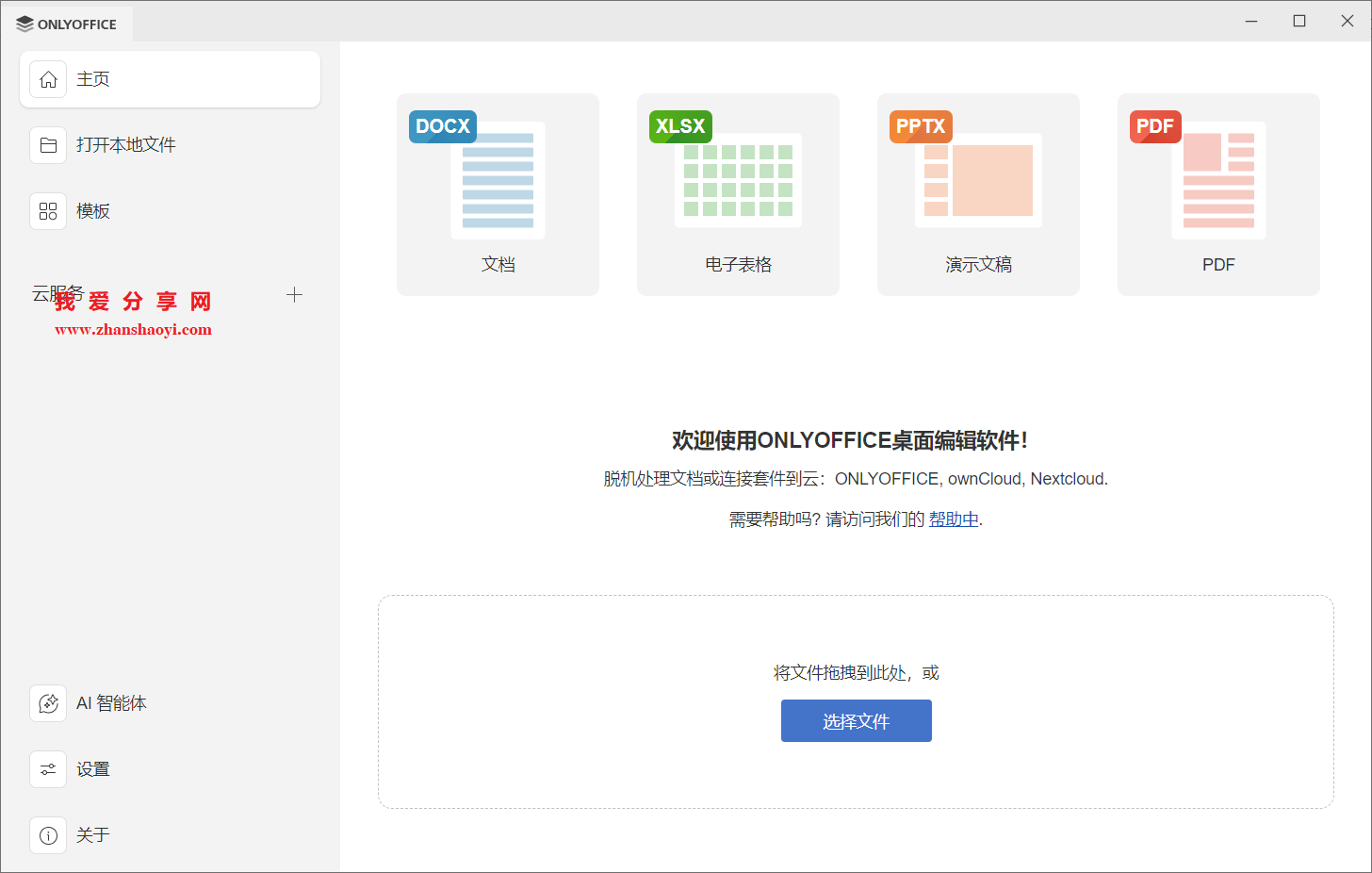Close the ONLYOFFICE window
1372x873 pixels.
point(1347,21)
